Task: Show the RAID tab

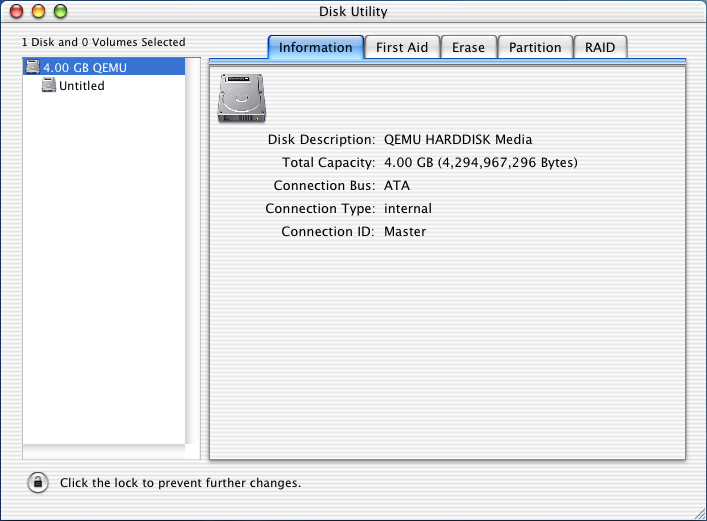Action: (600, 47)
